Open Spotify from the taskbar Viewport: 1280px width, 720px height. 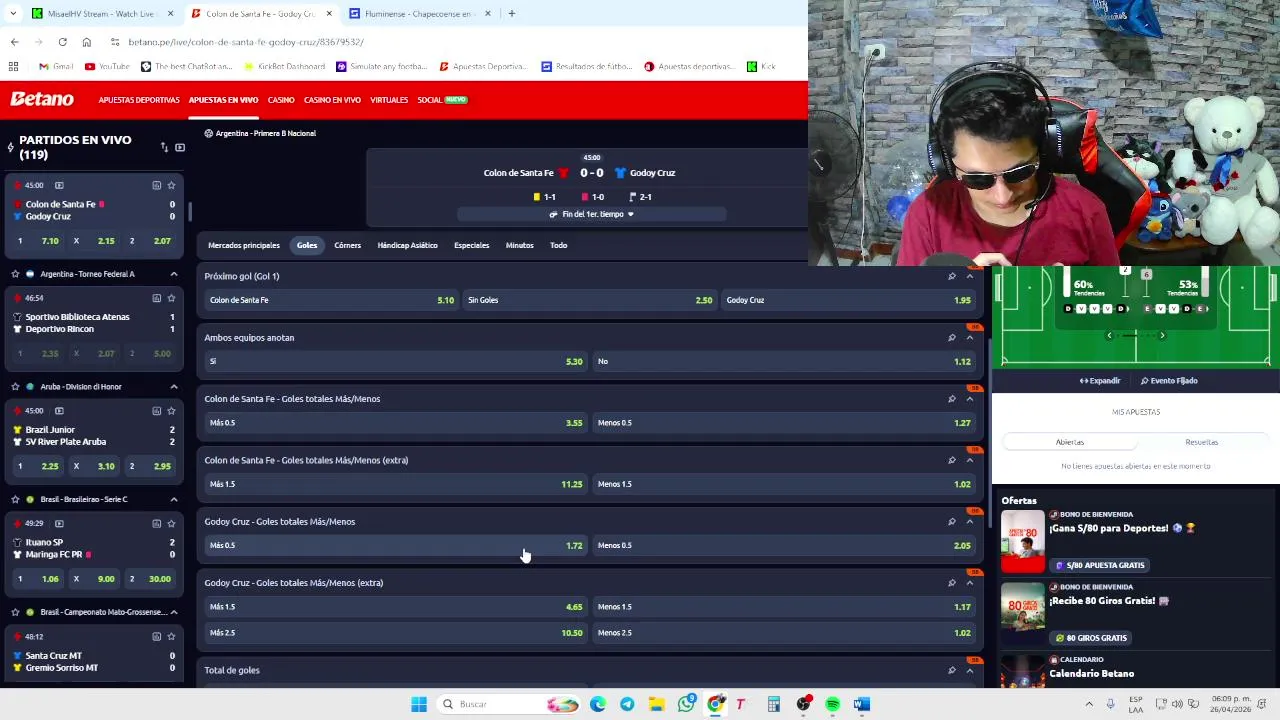coord(832,704)
